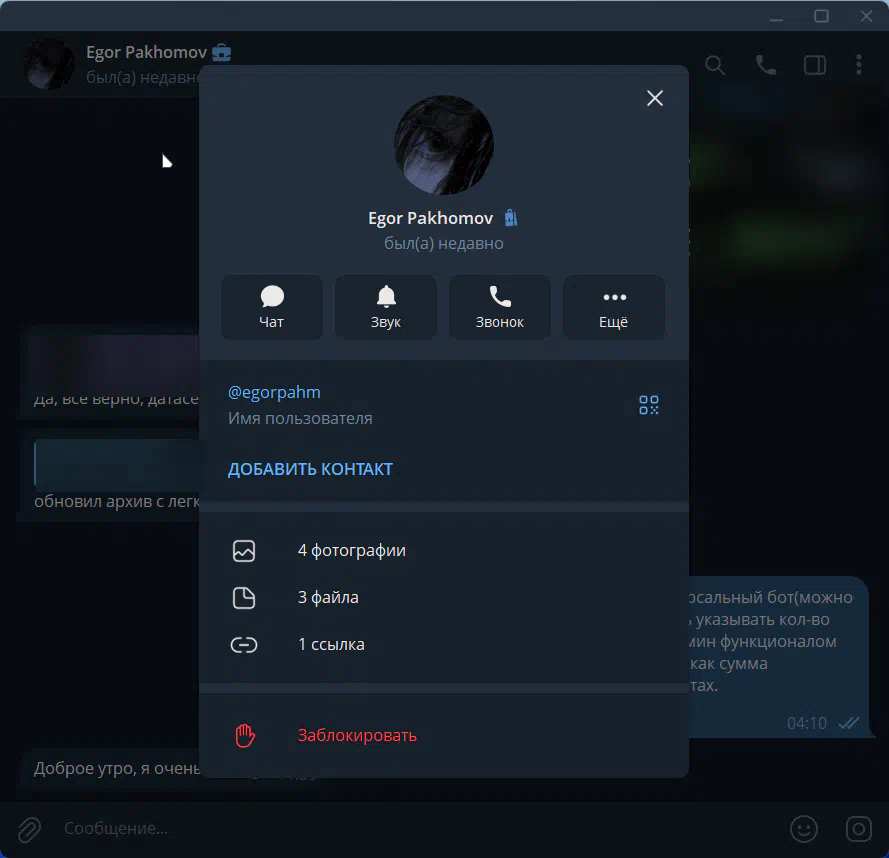
Task: Toggle the right sidebar panel icon
Action: point(814,65)
